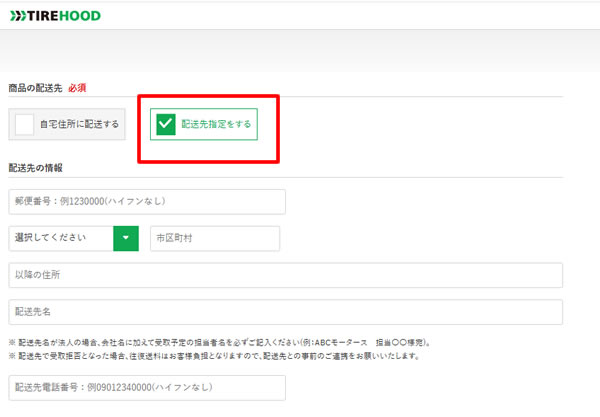Click the note about 配送先名が法人の場合
This screenshot has height=417, width=600.
pos(150,342)
